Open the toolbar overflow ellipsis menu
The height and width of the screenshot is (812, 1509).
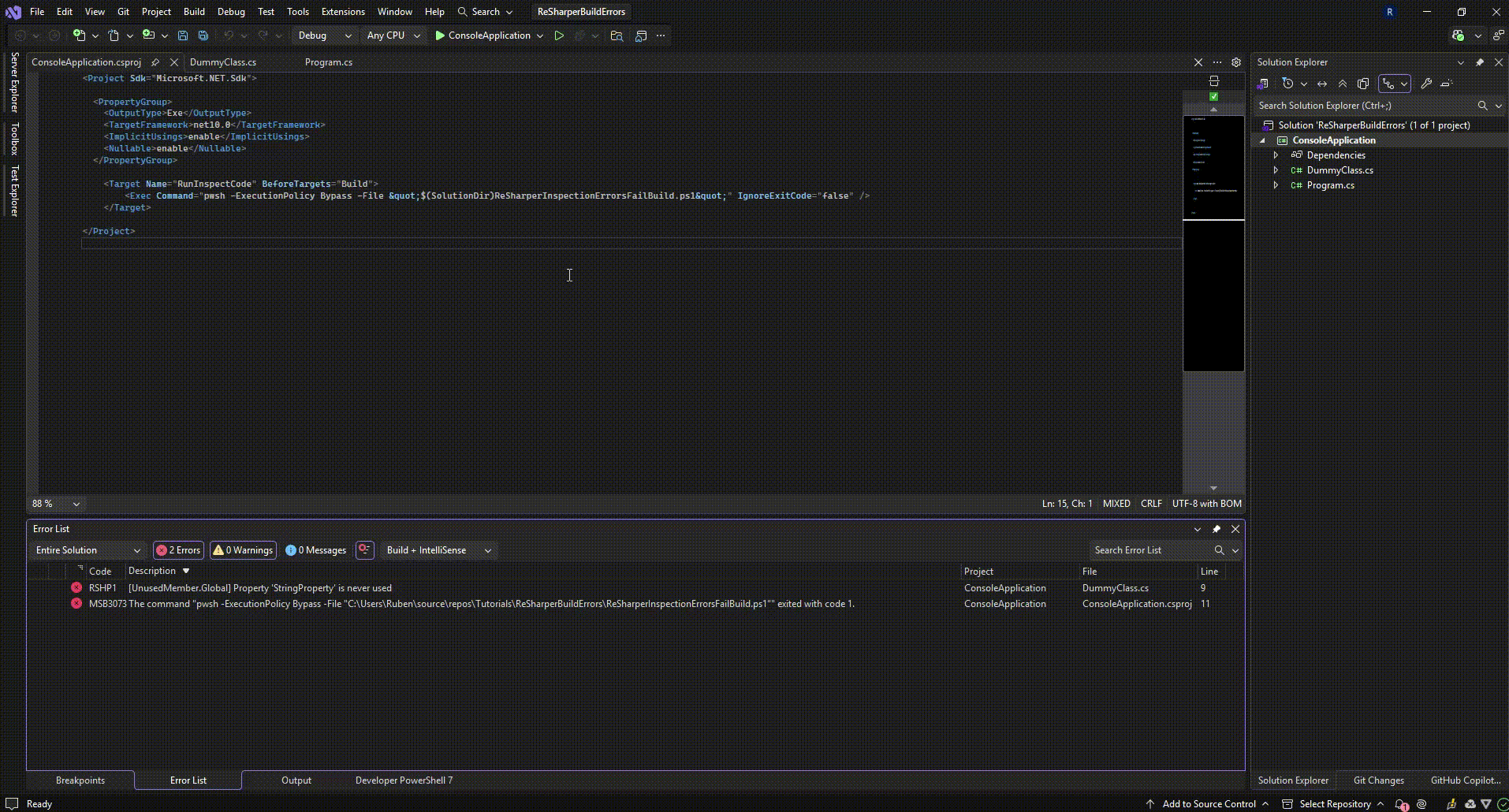661,35
